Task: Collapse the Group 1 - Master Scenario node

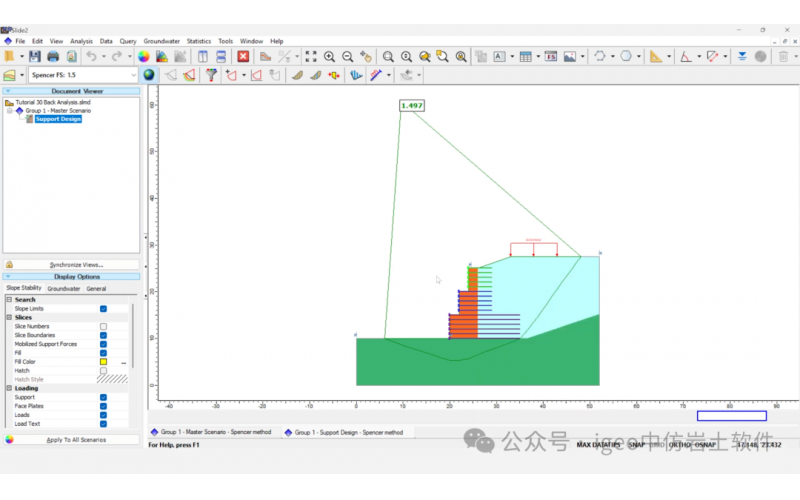Action: point(10,111)
